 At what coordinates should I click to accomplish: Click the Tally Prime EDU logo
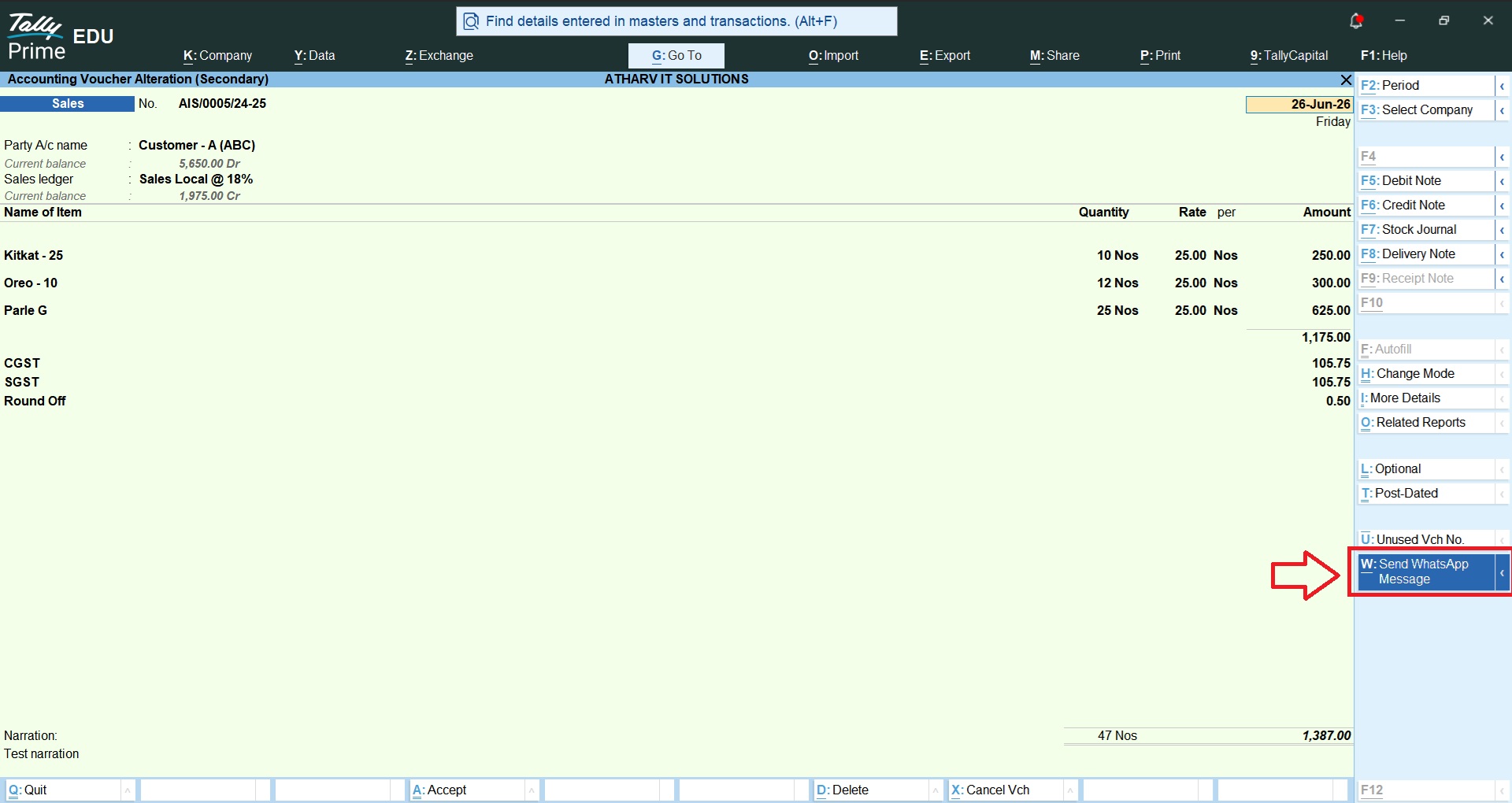(x=60, y=37)
